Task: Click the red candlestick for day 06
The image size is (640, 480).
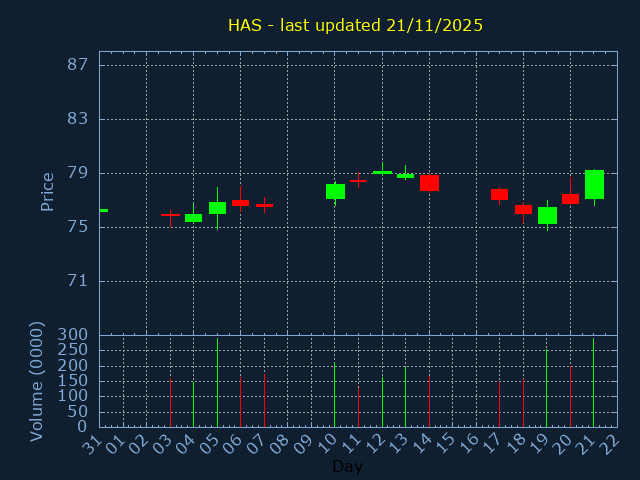Action: pyautogui.click(x=240, y=203)
